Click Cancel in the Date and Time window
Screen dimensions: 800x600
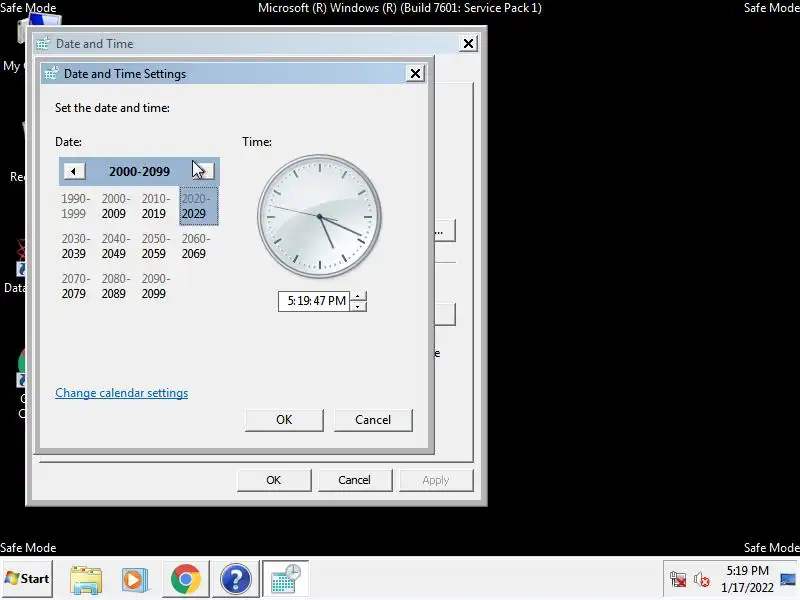[x=355, y=480]
